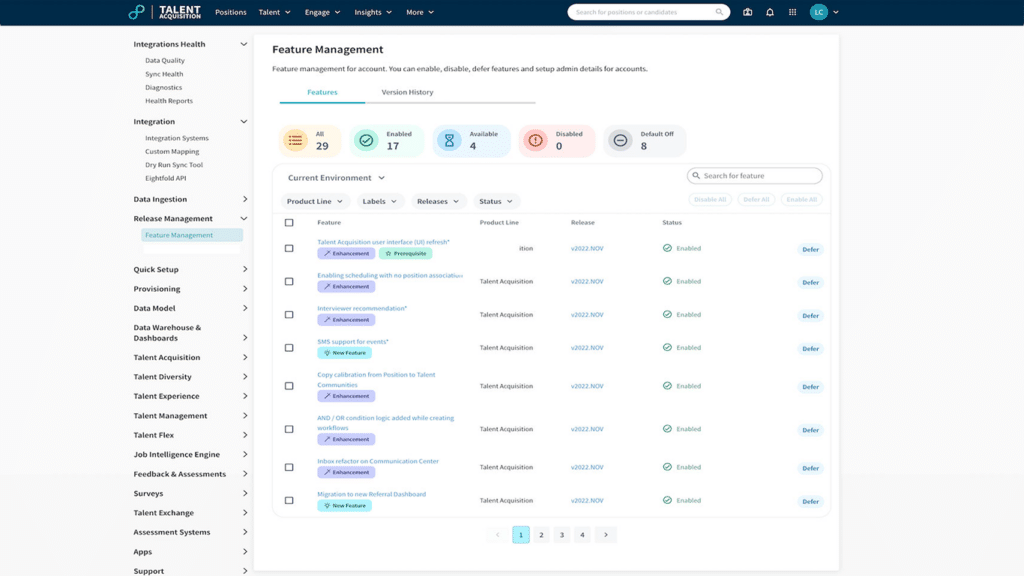The height and width of the screenshot is (576, 1024).
Task: Click Enhancement label on Interviewer recommendation row
Action: tap(346, 319)
